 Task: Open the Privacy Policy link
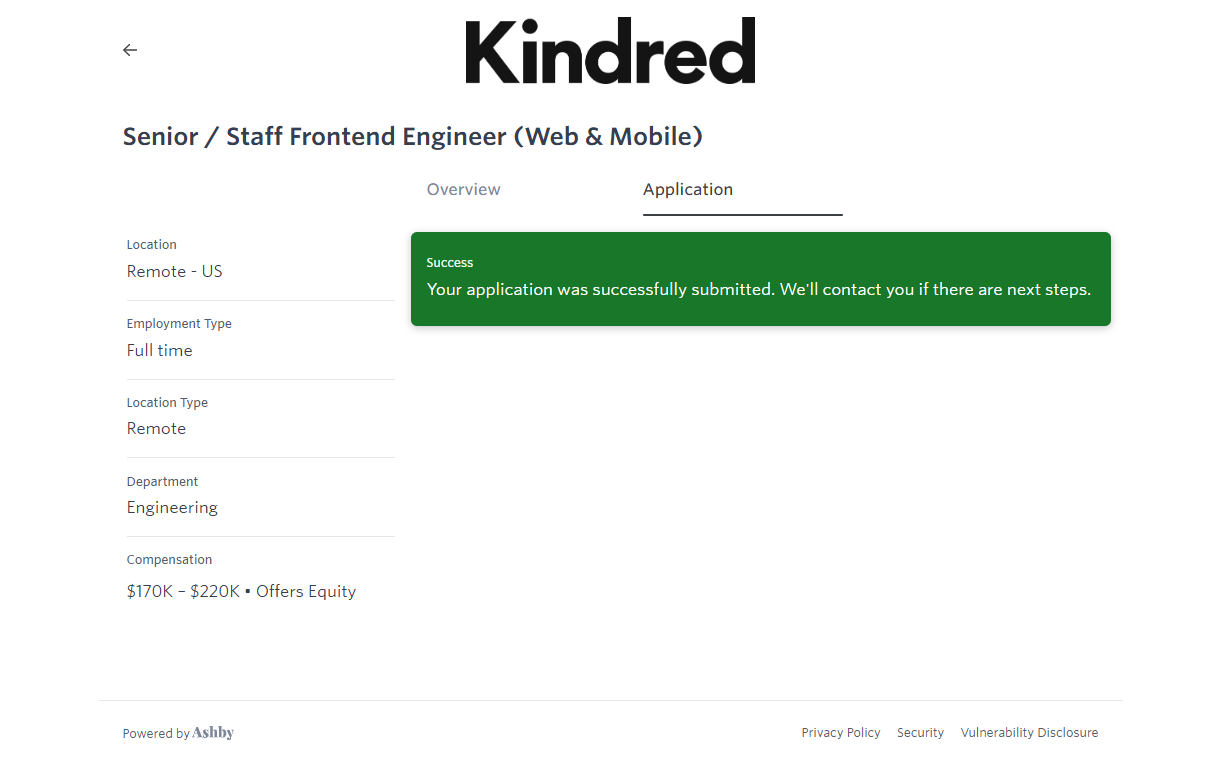(x=841, y=733)
